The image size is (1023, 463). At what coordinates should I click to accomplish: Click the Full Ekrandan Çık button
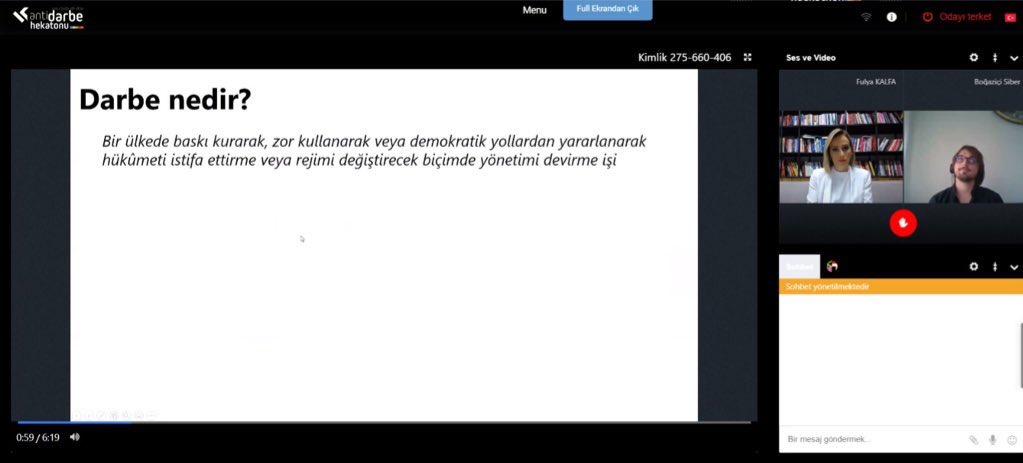(x=607, y=10)
